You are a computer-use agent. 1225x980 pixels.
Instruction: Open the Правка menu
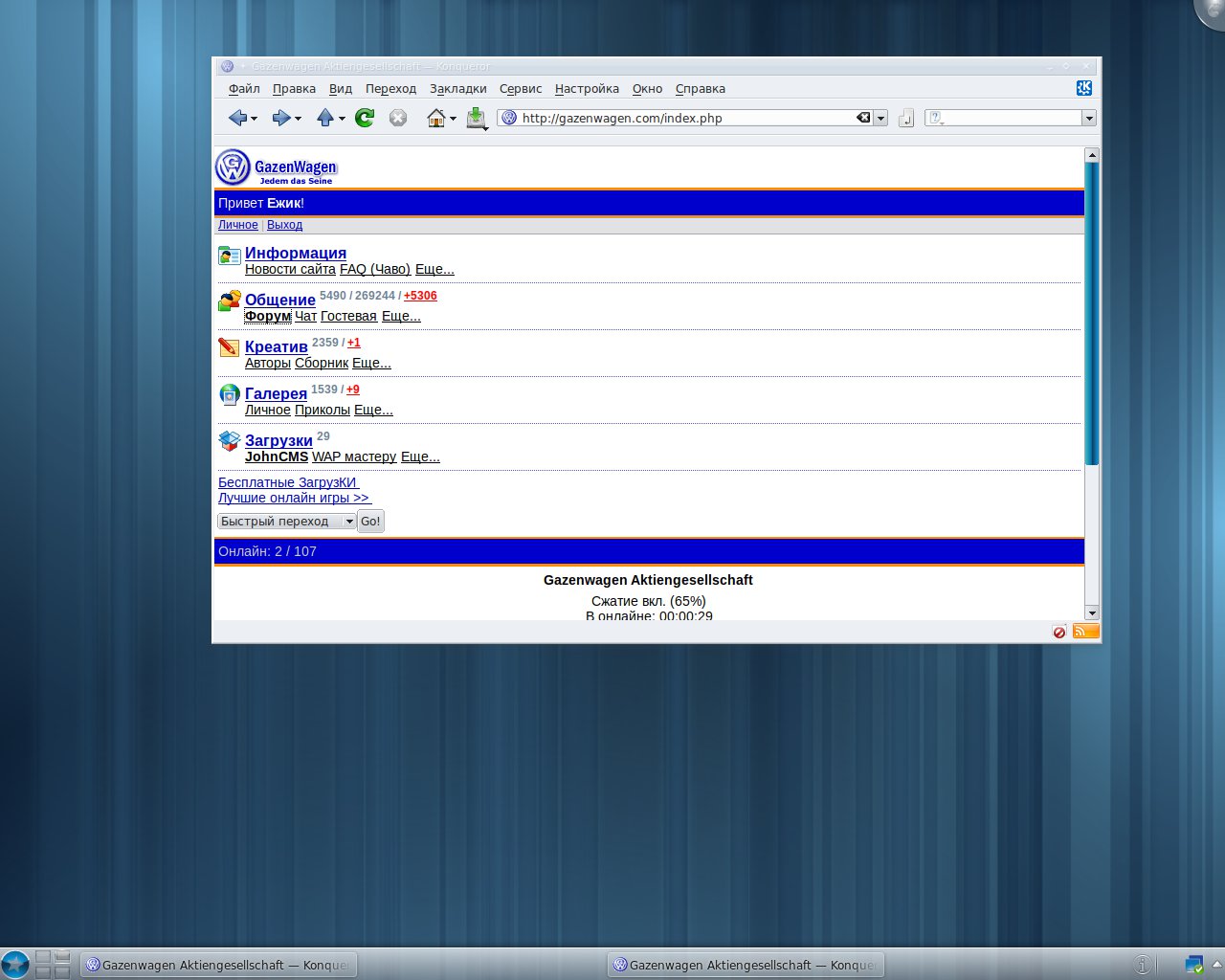[294, 88]
